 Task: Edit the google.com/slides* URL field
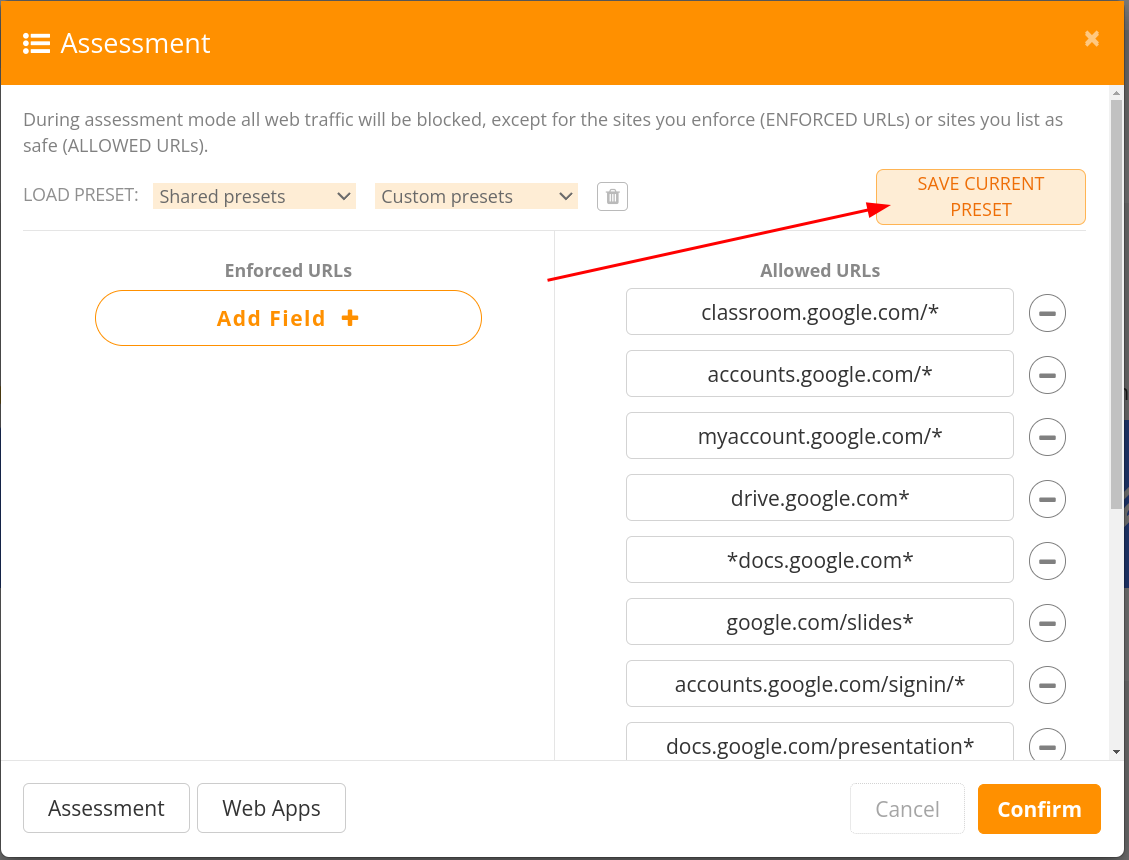[x=819, y=622]
